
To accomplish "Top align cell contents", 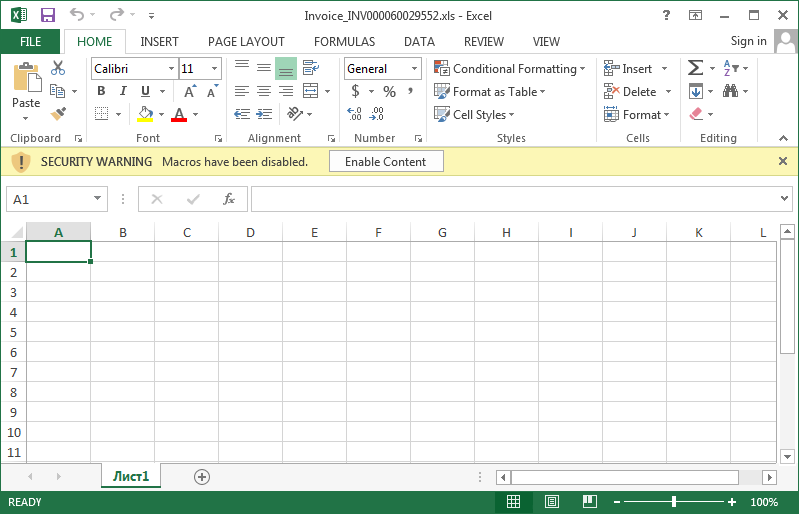I will point(242,67).
